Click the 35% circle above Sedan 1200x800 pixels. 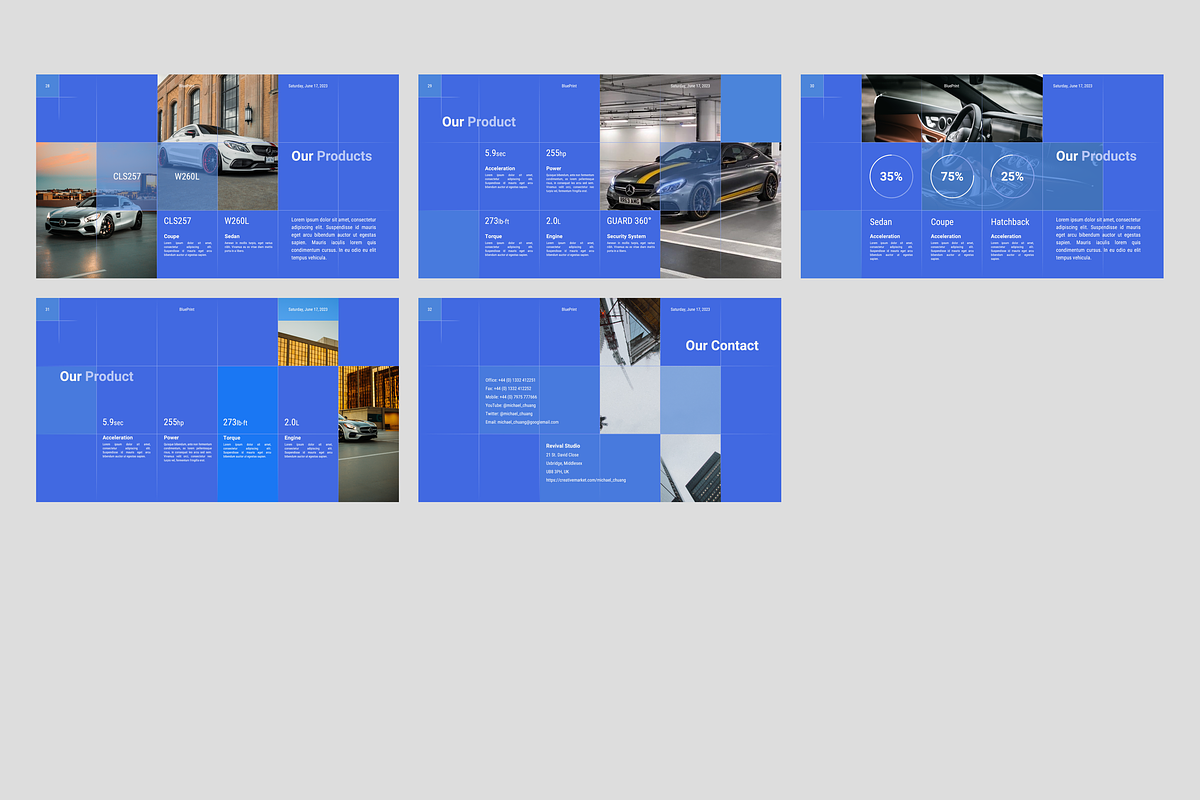[891, 176]
